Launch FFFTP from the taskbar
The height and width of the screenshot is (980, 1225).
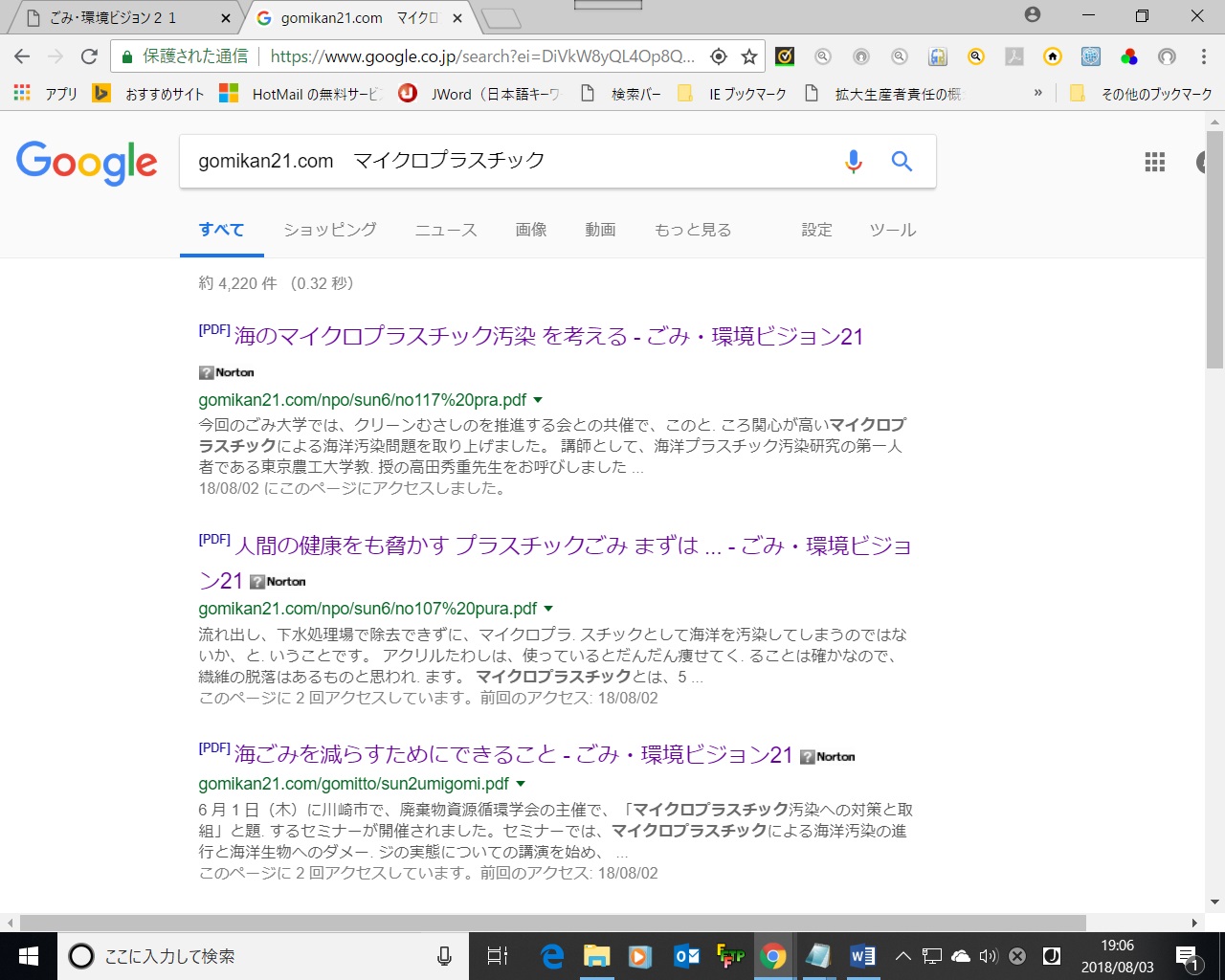coord(730,955)
